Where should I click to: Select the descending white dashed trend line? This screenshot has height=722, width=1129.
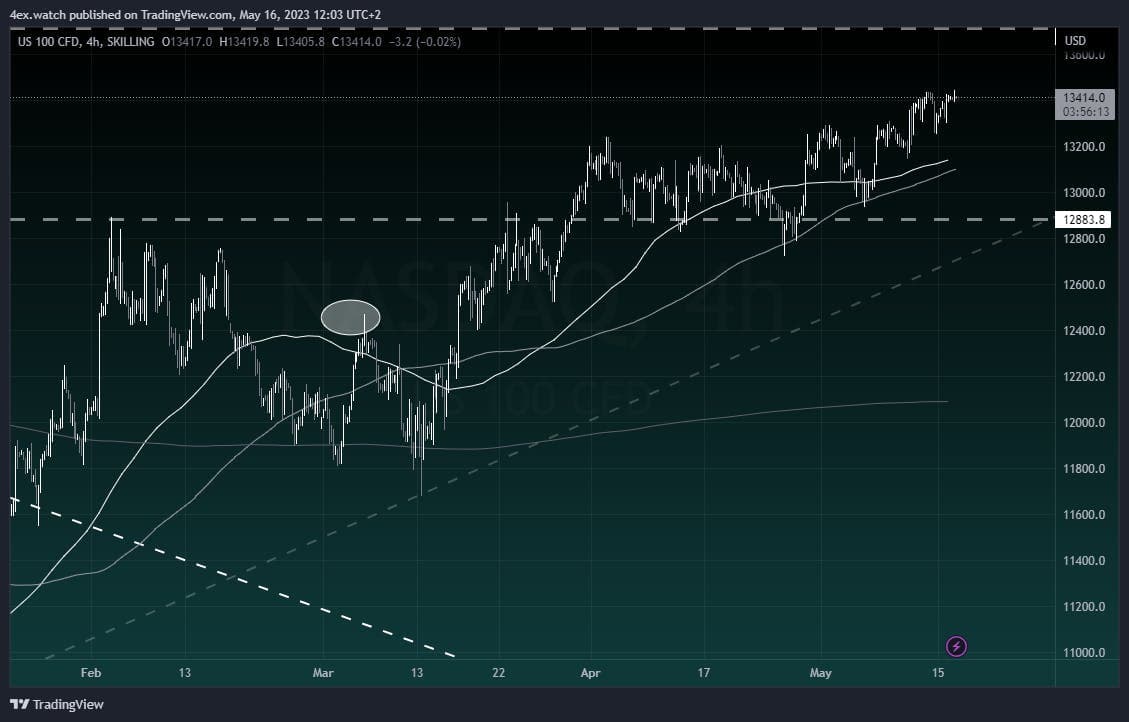click(230, 576)
